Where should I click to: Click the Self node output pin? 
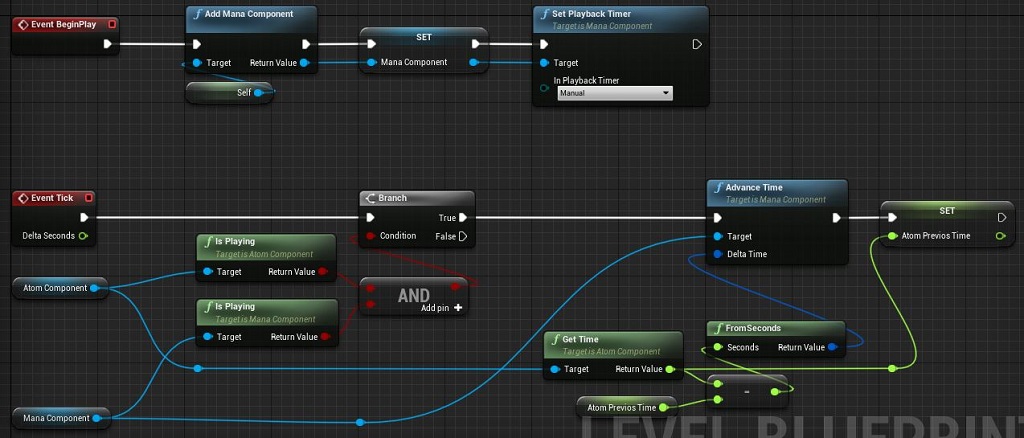coord(258,93)
